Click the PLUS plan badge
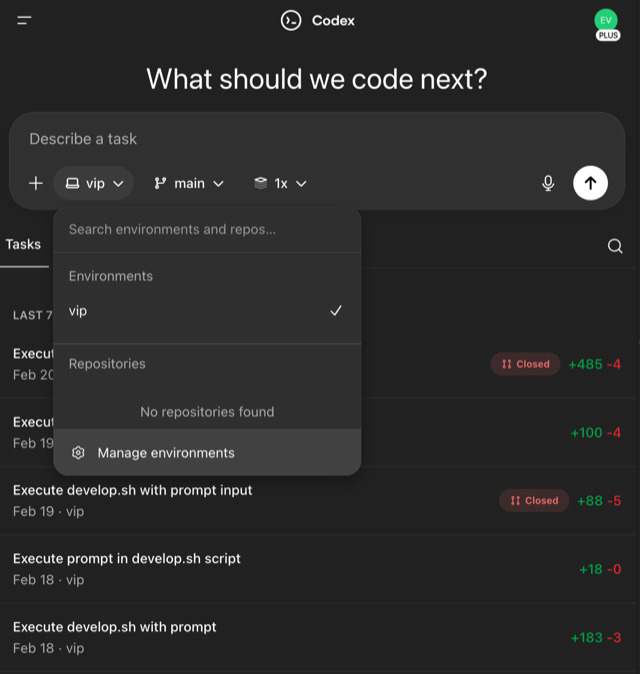This screenshot has height=674, width=640. (x=608, y=35)
